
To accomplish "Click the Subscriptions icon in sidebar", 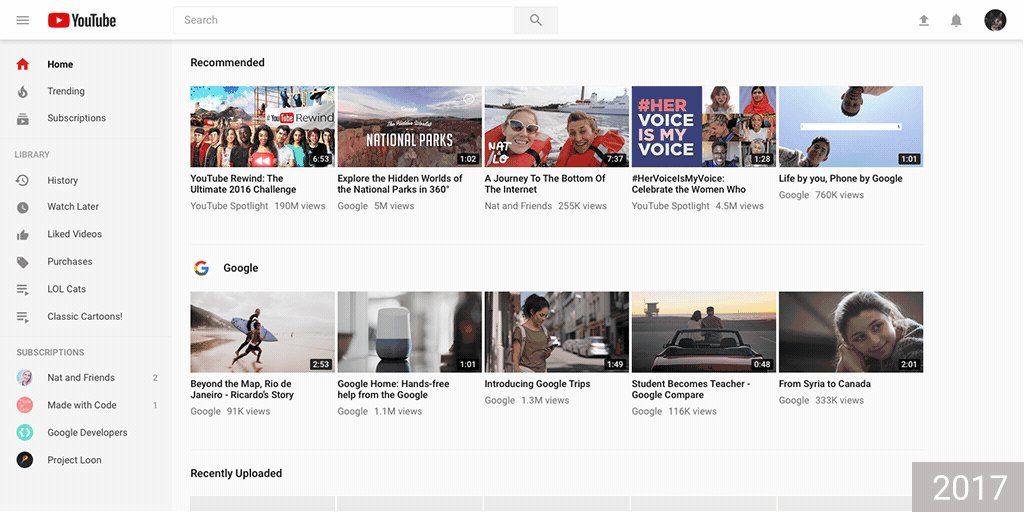I will click(23, 119).
